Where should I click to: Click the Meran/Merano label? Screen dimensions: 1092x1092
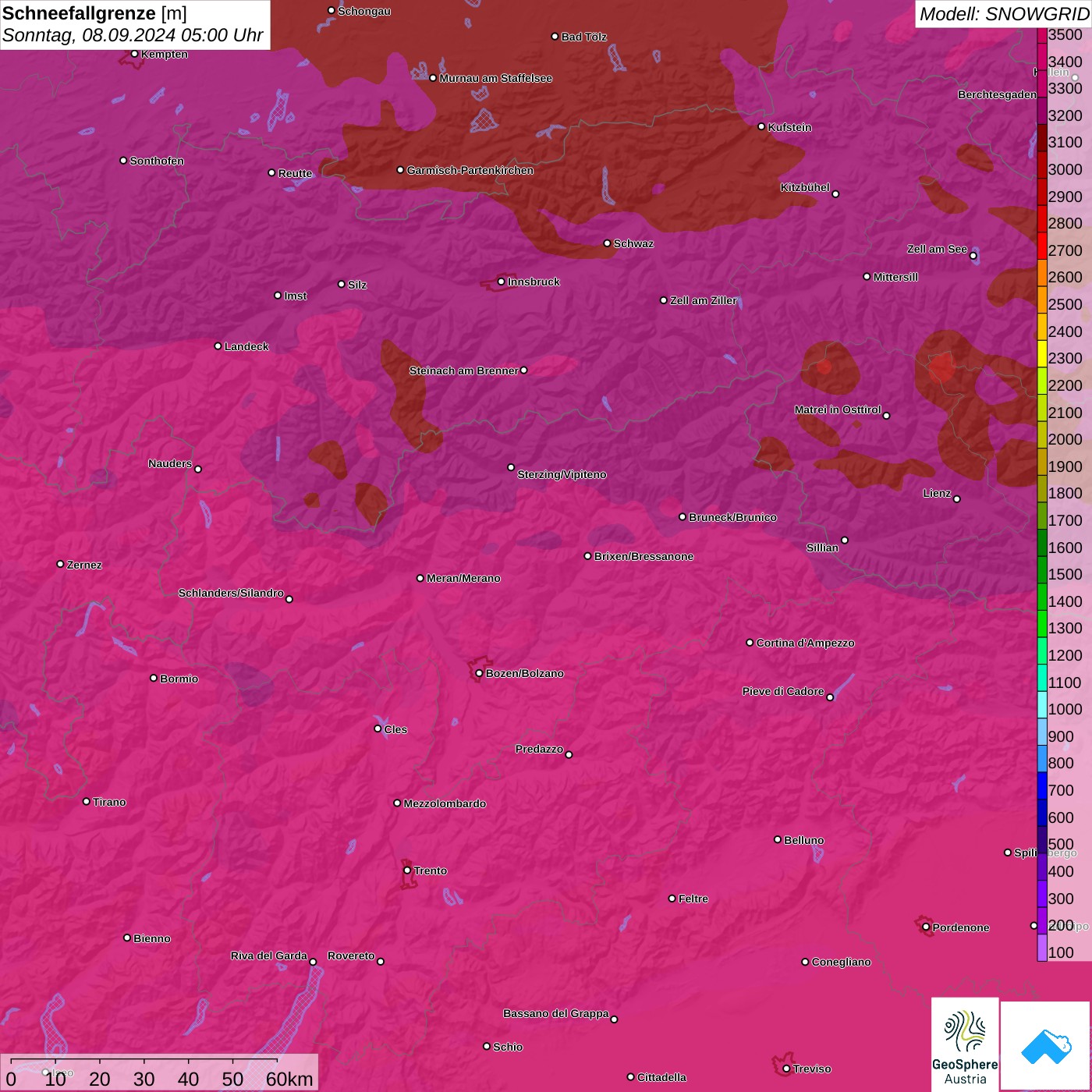(x=463, y=578)
